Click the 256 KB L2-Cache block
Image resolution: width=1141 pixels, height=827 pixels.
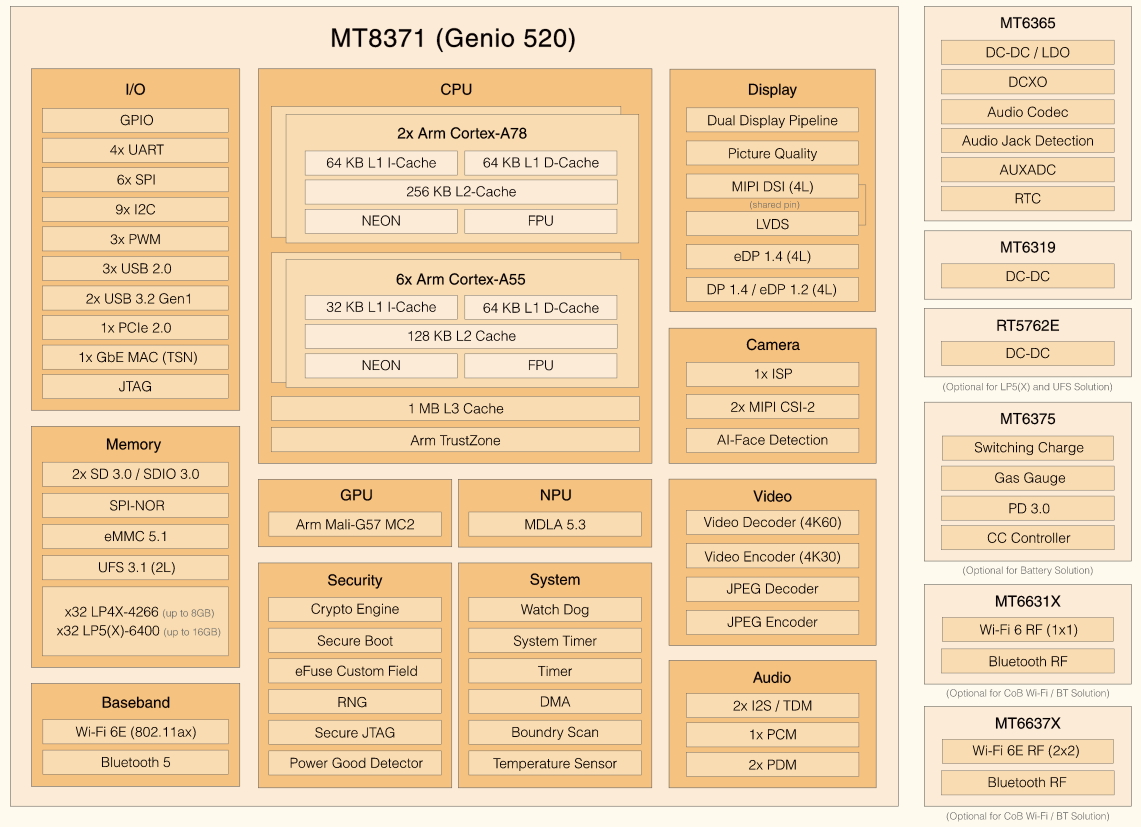coord(461,191)
